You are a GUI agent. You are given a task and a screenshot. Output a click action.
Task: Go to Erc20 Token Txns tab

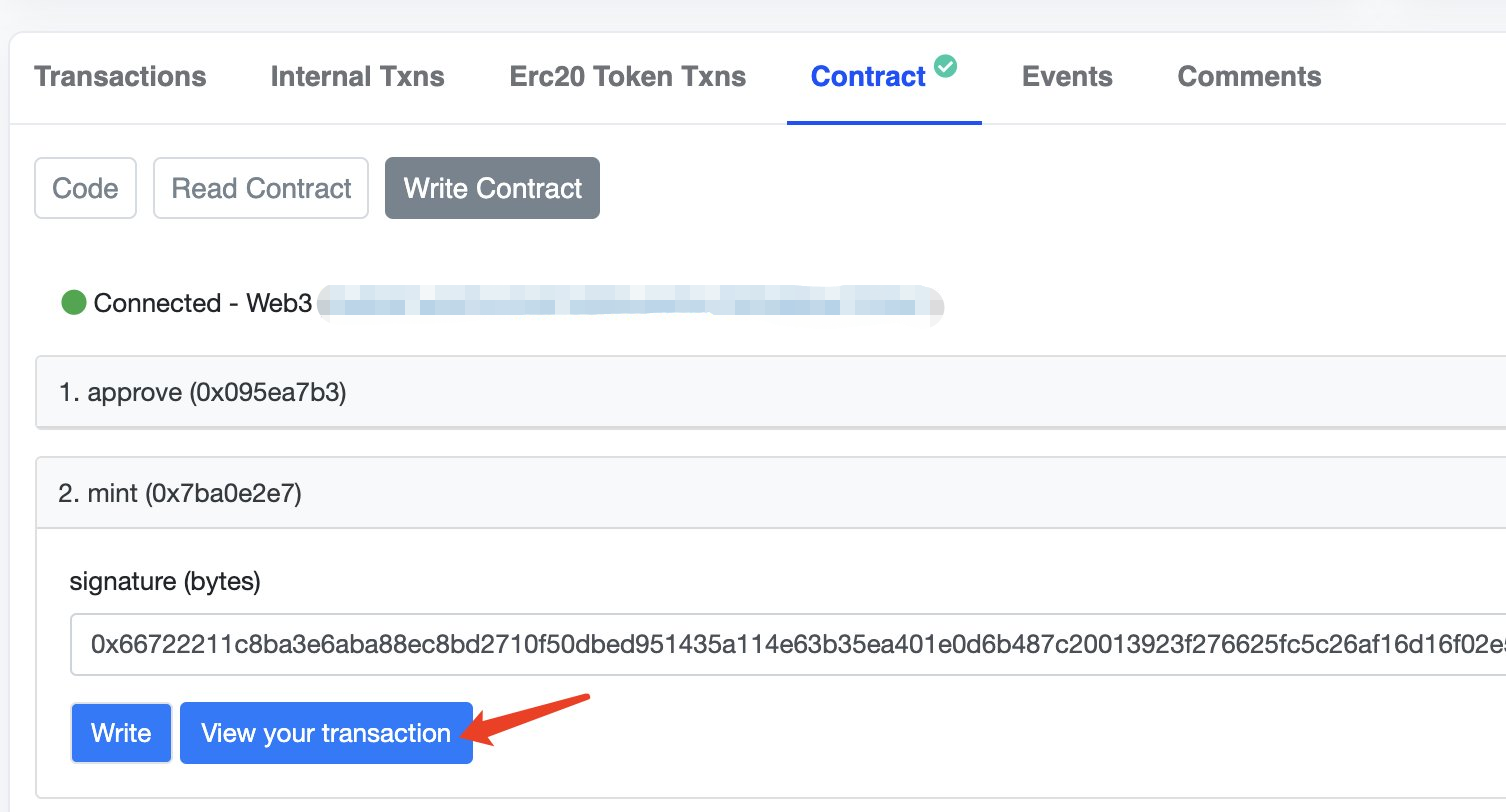[628, 77]
